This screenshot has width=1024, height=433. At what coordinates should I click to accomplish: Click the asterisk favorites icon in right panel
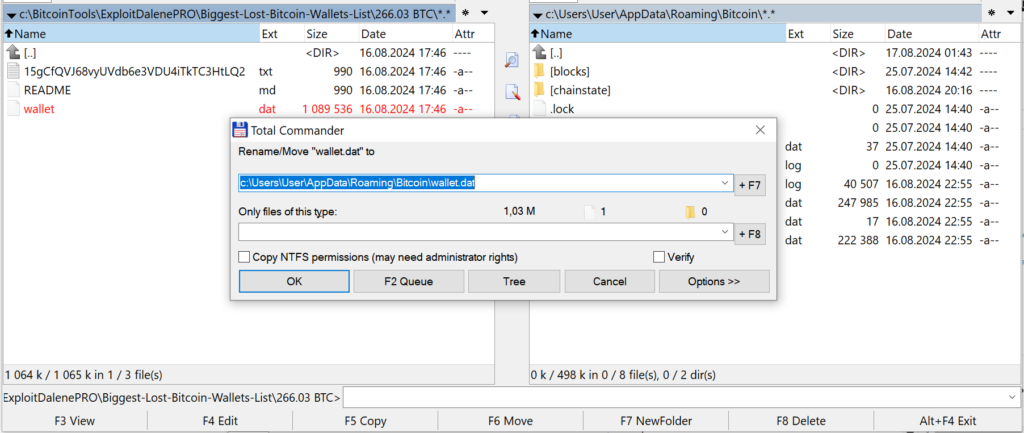[992, 13]
